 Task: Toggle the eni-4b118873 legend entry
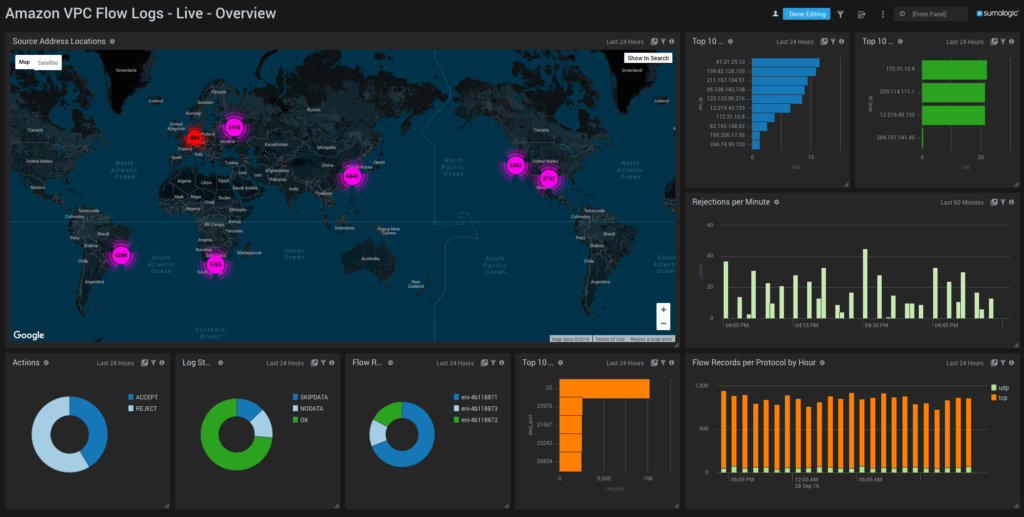click(475, 409)
